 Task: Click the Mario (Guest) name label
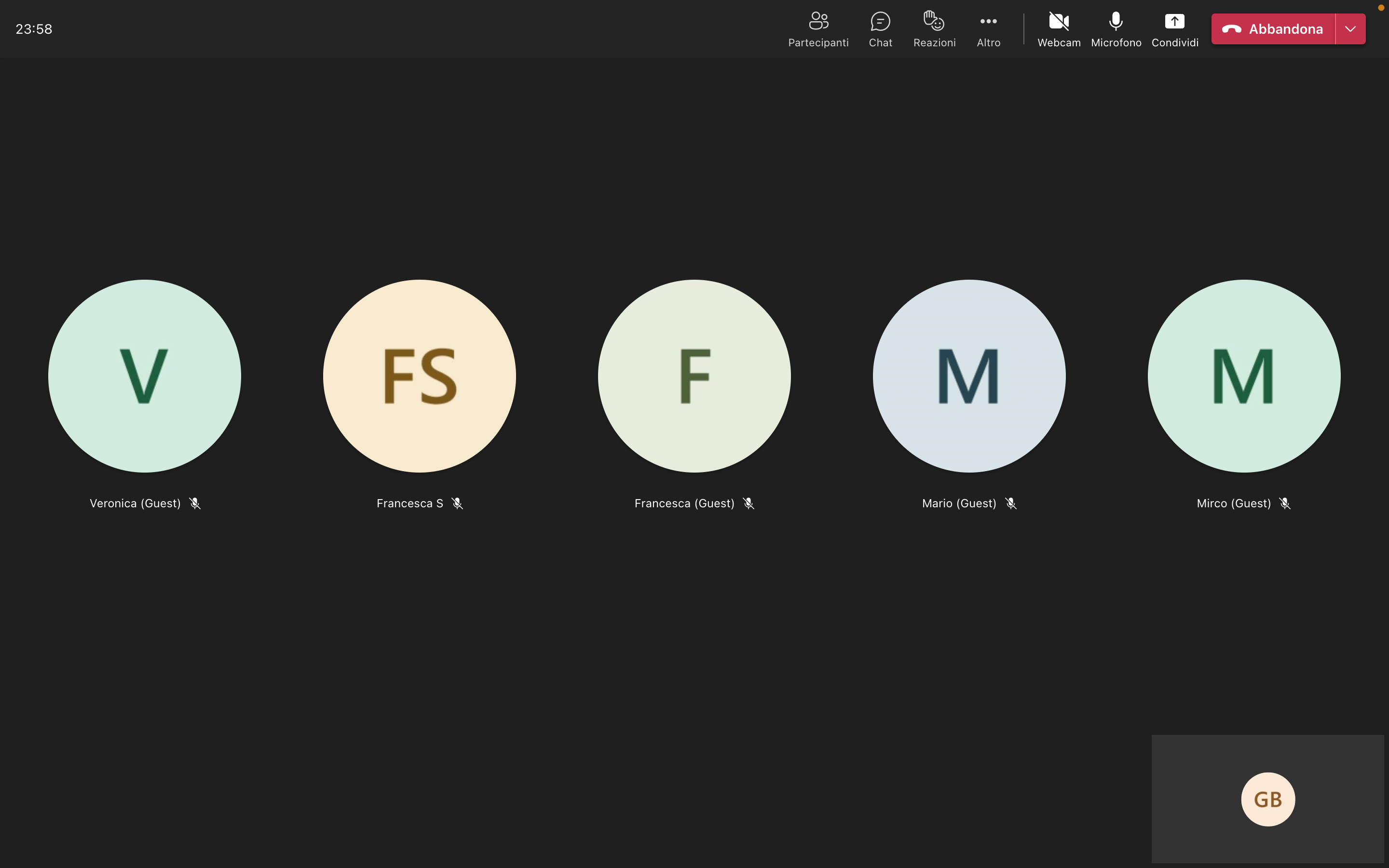(958, 503)
